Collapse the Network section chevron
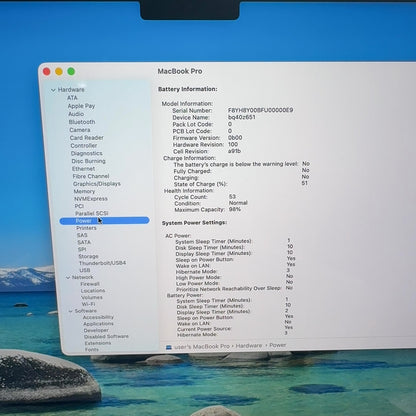The height and width of the screenshot is (416, 416). tap(68, 277)
